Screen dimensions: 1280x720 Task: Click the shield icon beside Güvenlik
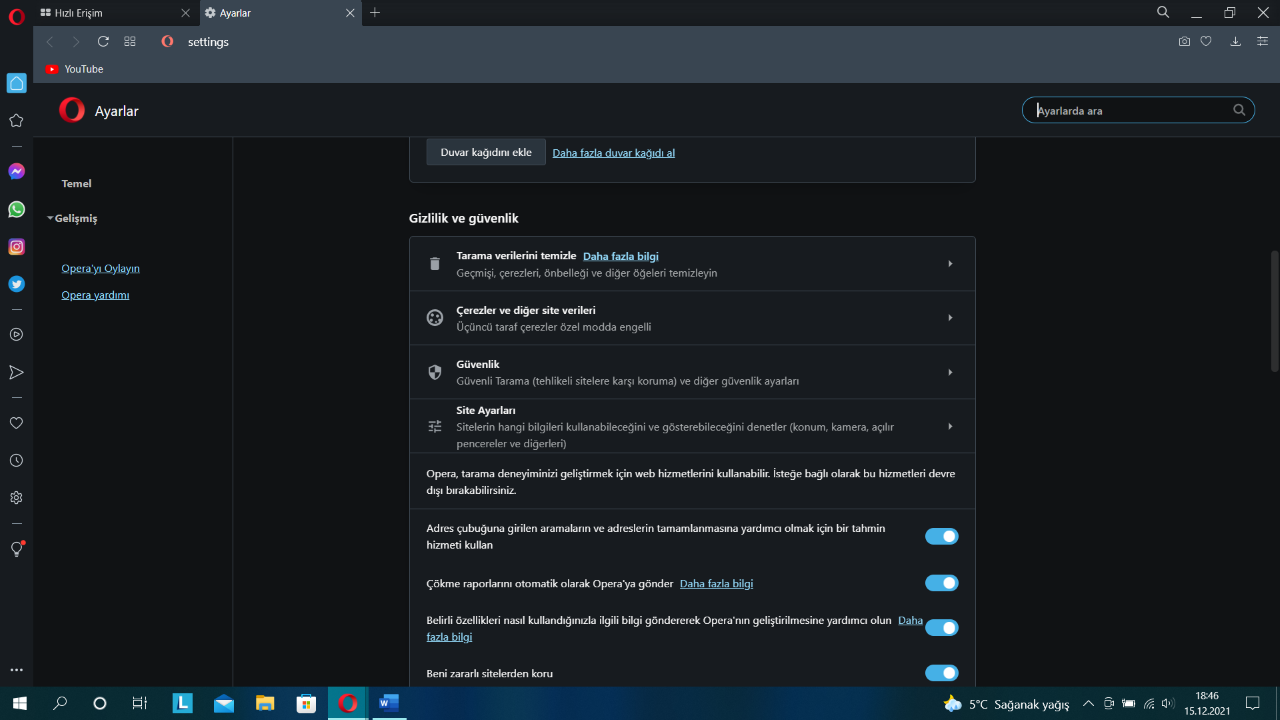click(434, 372)
